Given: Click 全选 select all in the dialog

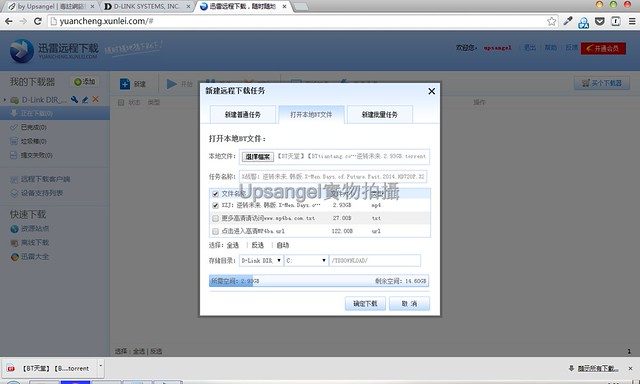Looking at the screenshot, I should coord(233,245).
